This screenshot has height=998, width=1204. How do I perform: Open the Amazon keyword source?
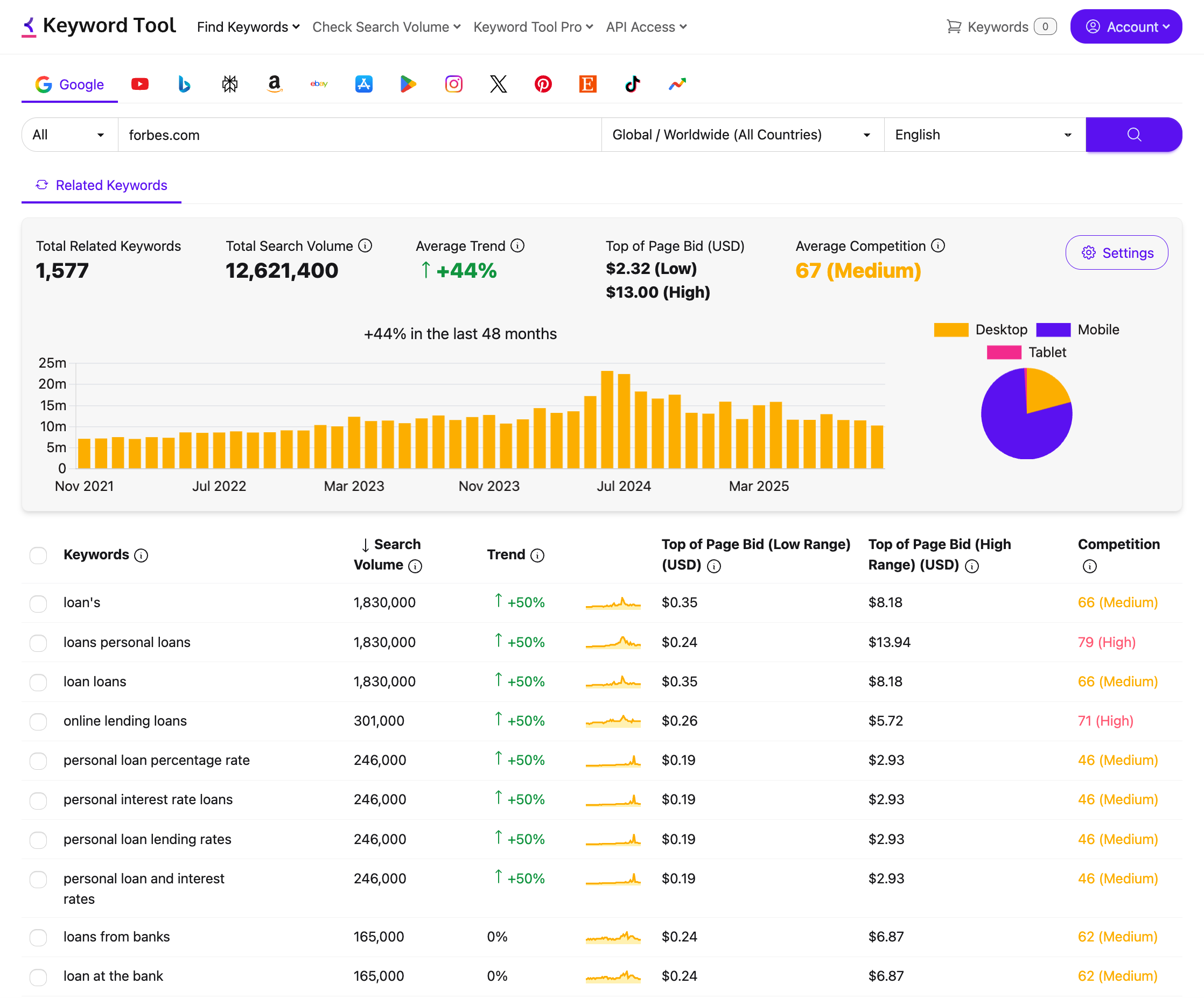tap(274, 83)
